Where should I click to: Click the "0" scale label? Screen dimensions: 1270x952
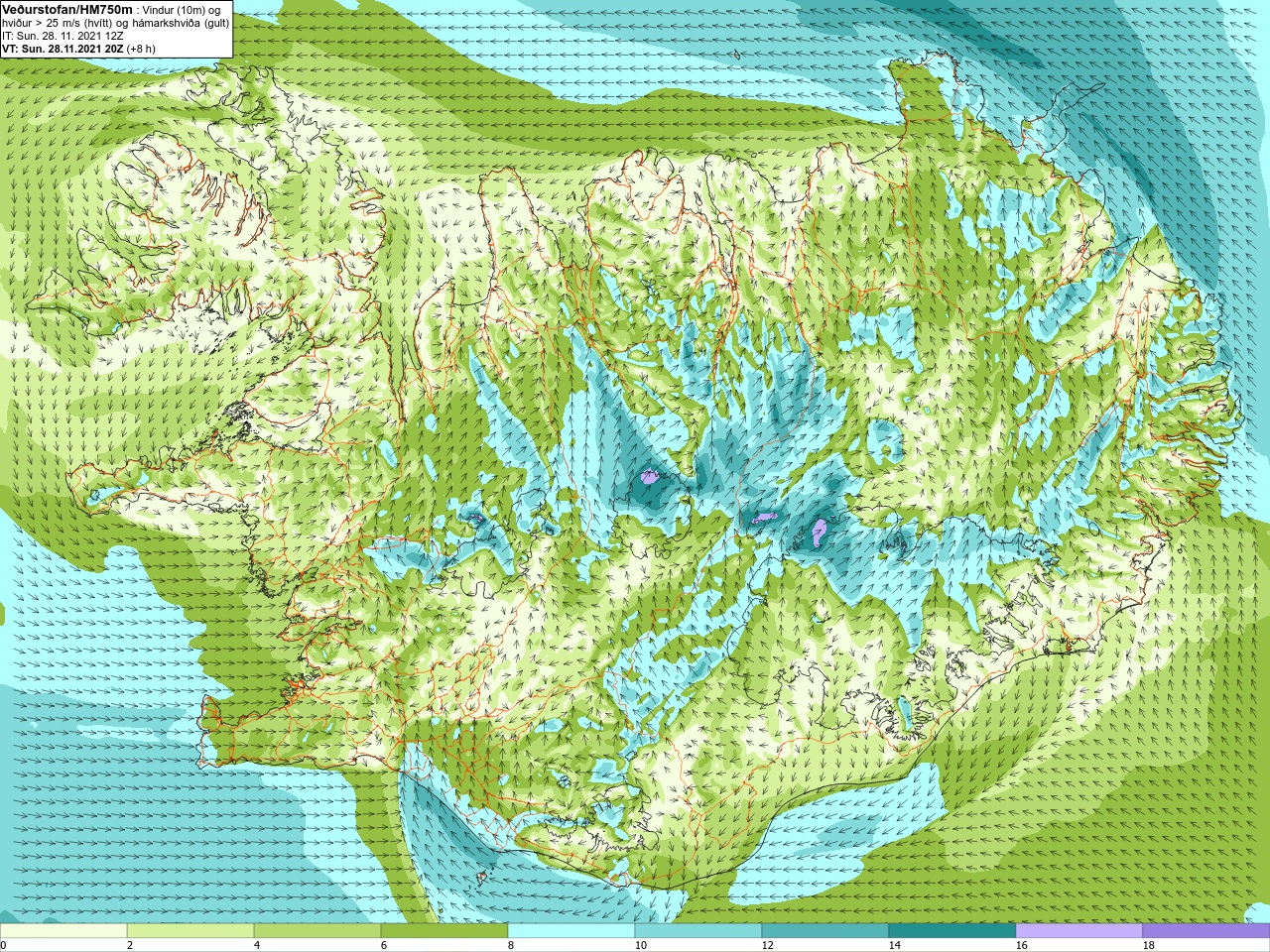coord(3,945)
